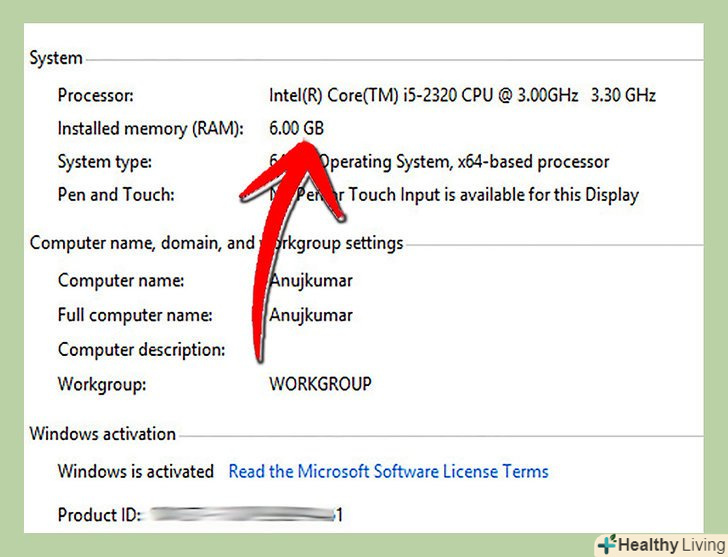This screenshot has height=557, width=728.
Task: Click the 'Windows activation' section heading
Action: [x=103, y=434]
